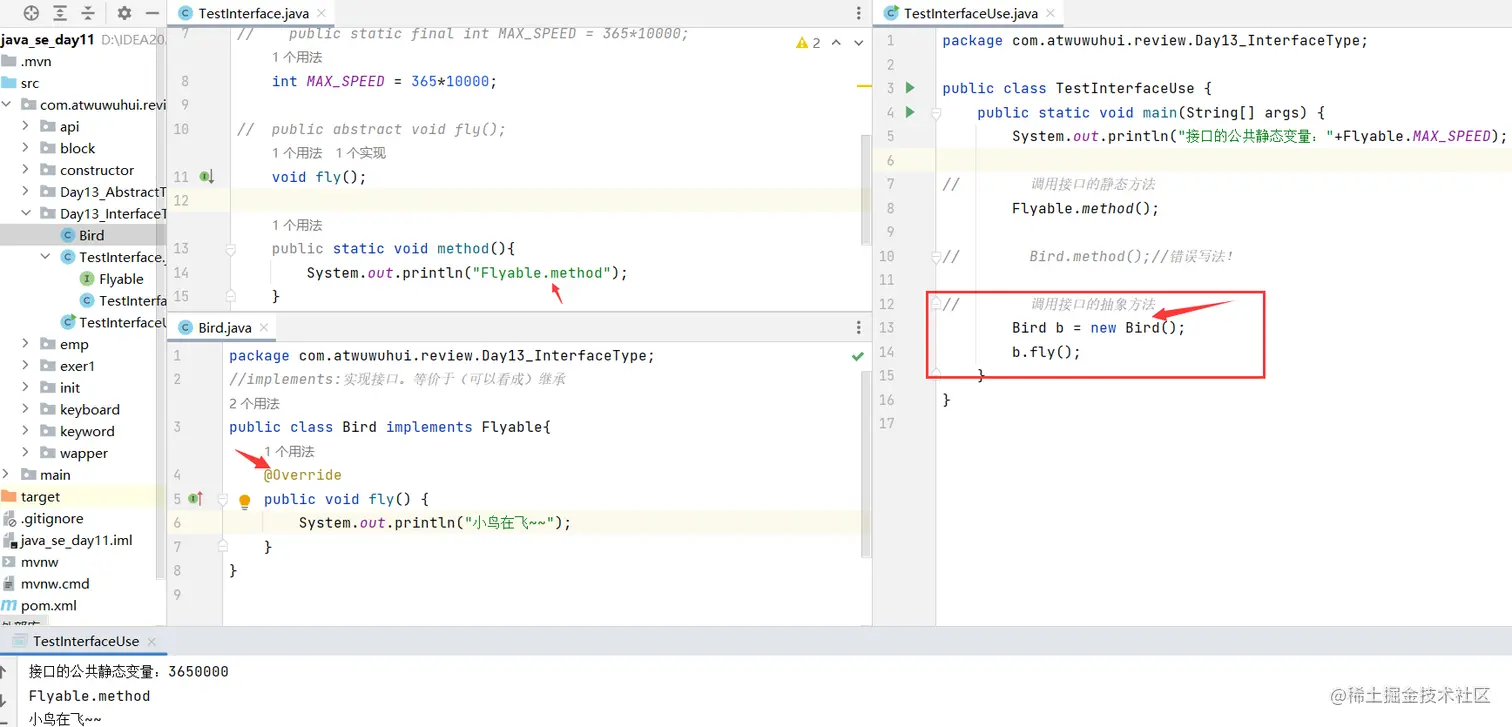Click the '1 个实现' inlay hint
Image resolution: width=1512 pixels, height=727 pixels.
360,153
